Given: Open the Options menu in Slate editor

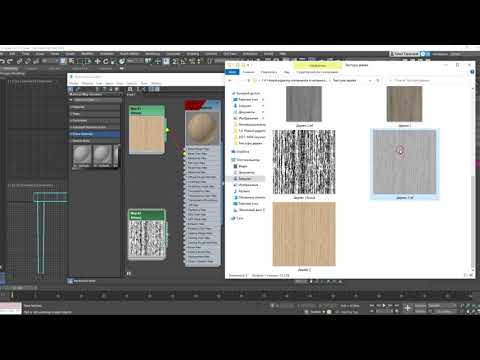Looking at the screenshot, I should coord(132,83).
